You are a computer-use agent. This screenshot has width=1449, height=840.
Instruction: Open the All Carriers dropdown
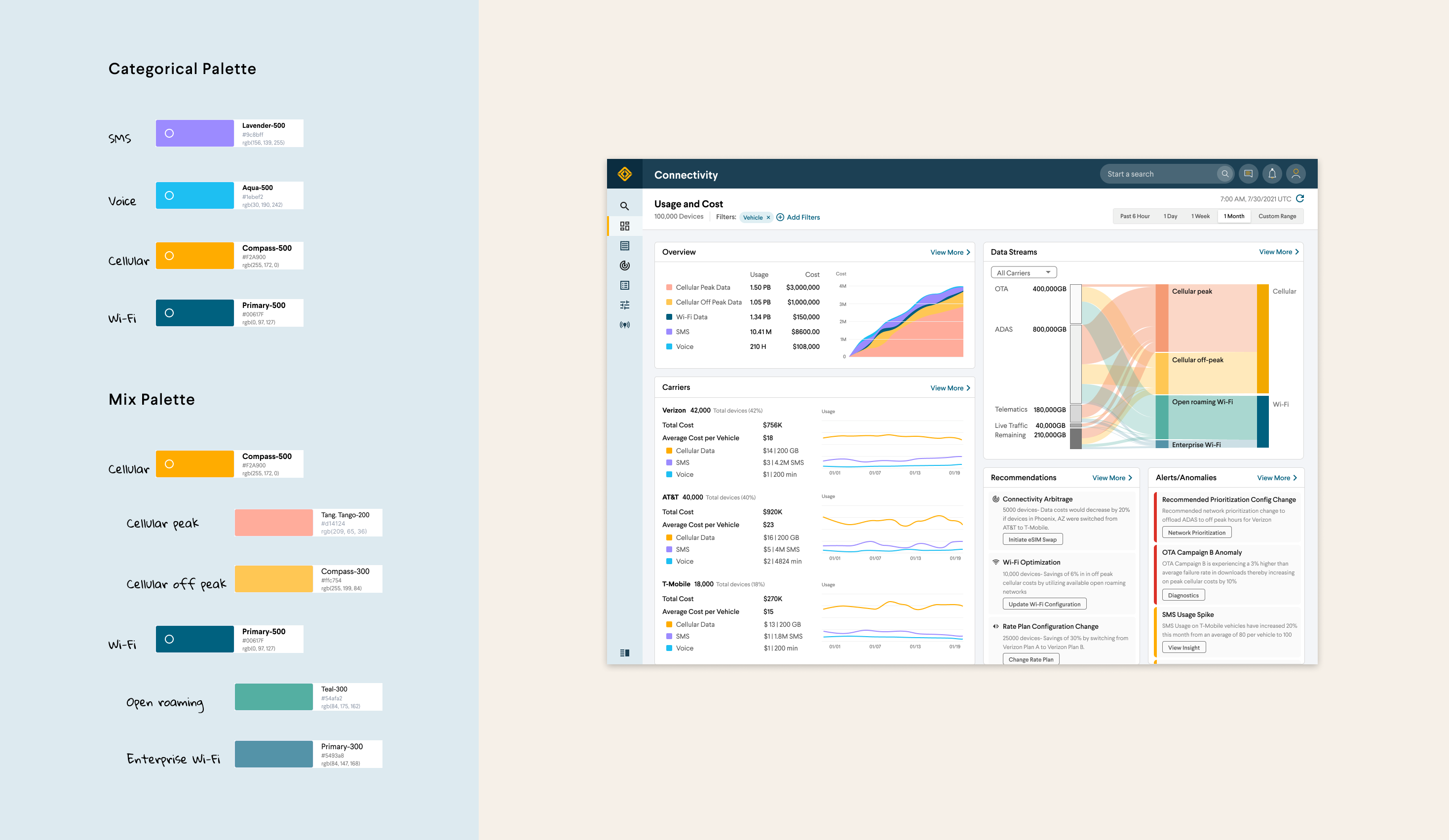pyautogui.click(x=1024, y=272)
